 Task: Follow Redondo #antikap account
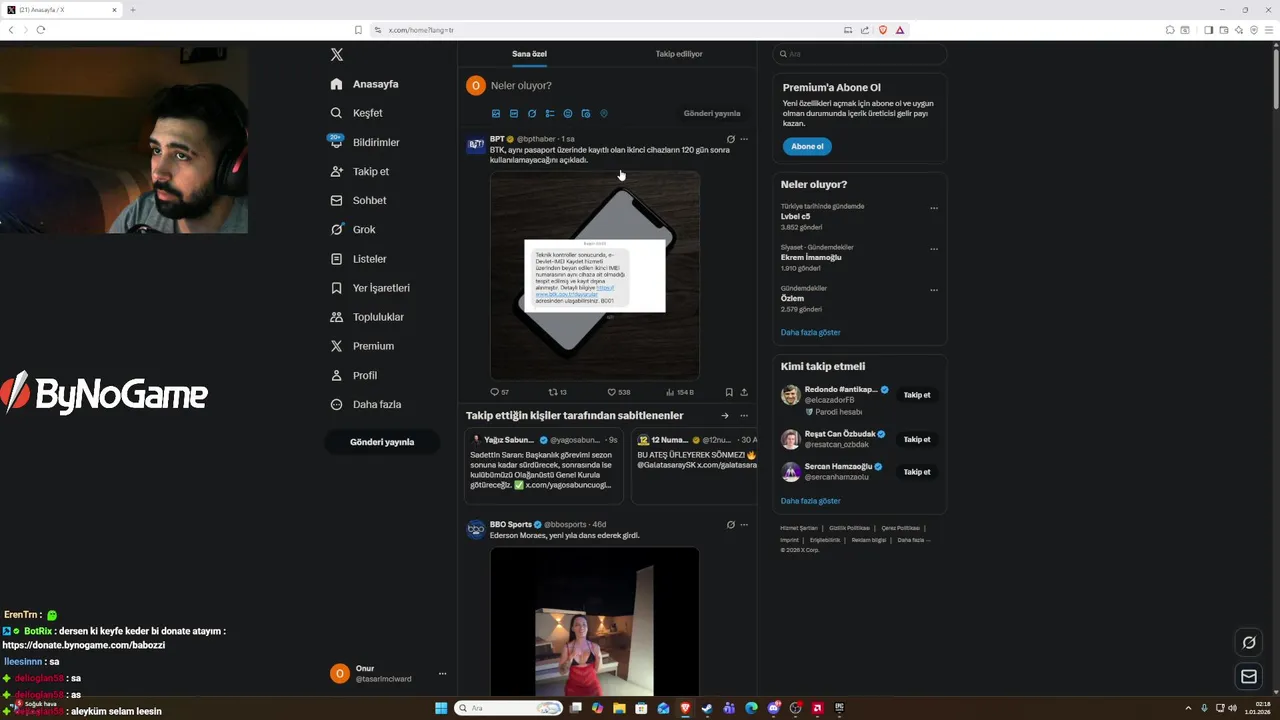[x=917, y=395]
